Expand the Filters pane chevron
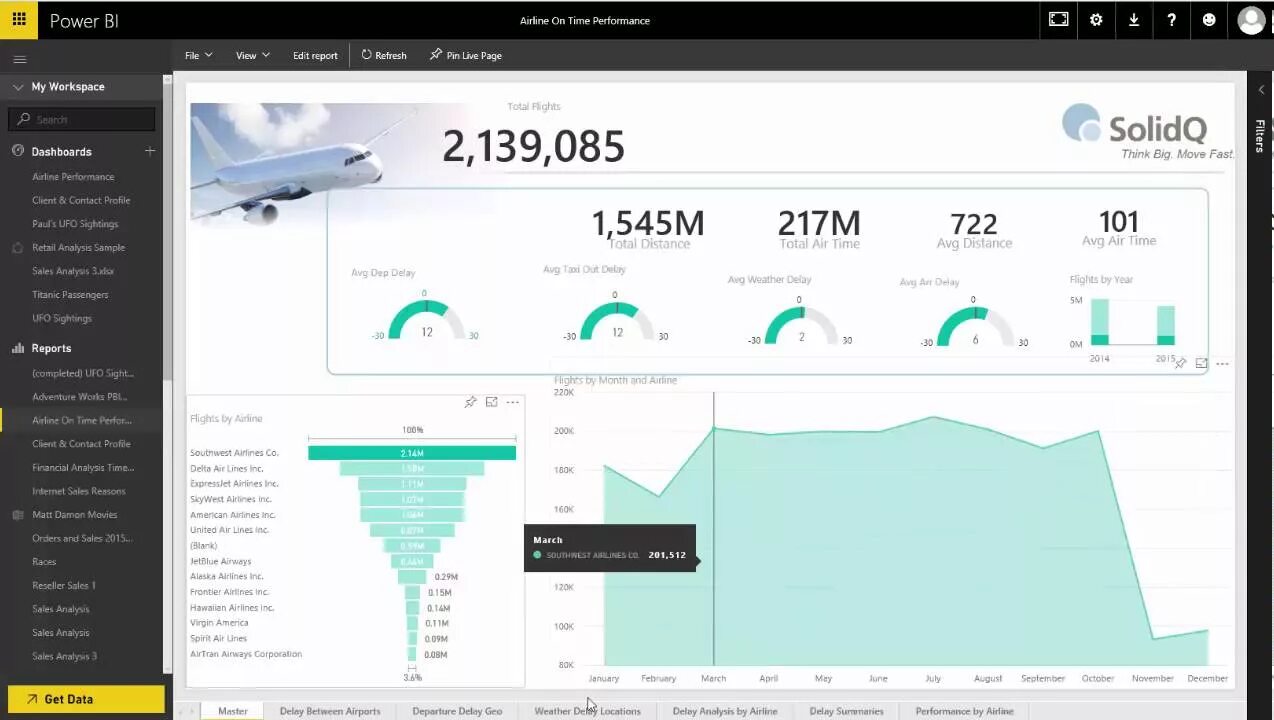Screen dimensions: 1274x720 point(1260,90)
